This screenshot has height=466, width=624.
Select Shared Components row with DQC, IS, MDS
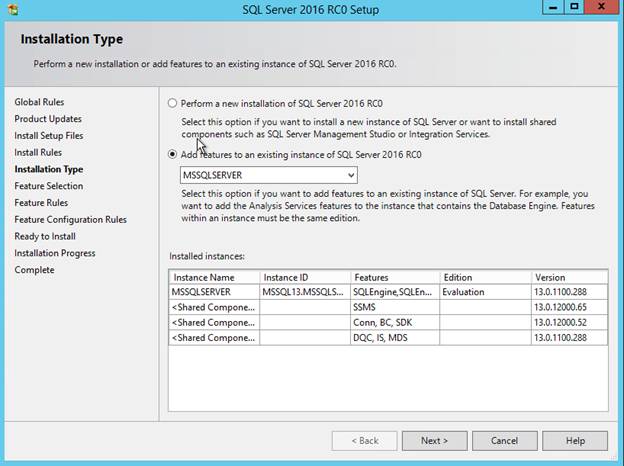click(388, 338)
